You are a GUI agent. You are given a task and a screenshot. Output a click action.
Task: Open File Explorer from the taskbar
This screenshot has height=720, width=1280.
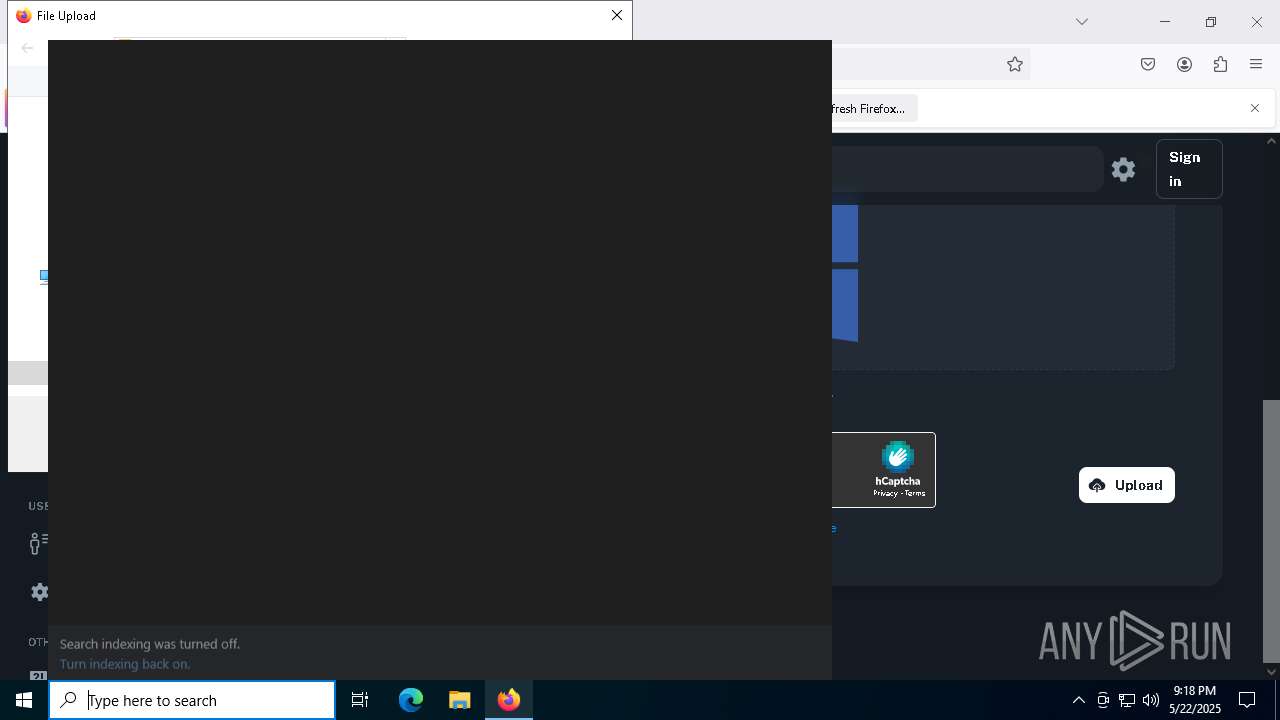[x=459, y=700]
